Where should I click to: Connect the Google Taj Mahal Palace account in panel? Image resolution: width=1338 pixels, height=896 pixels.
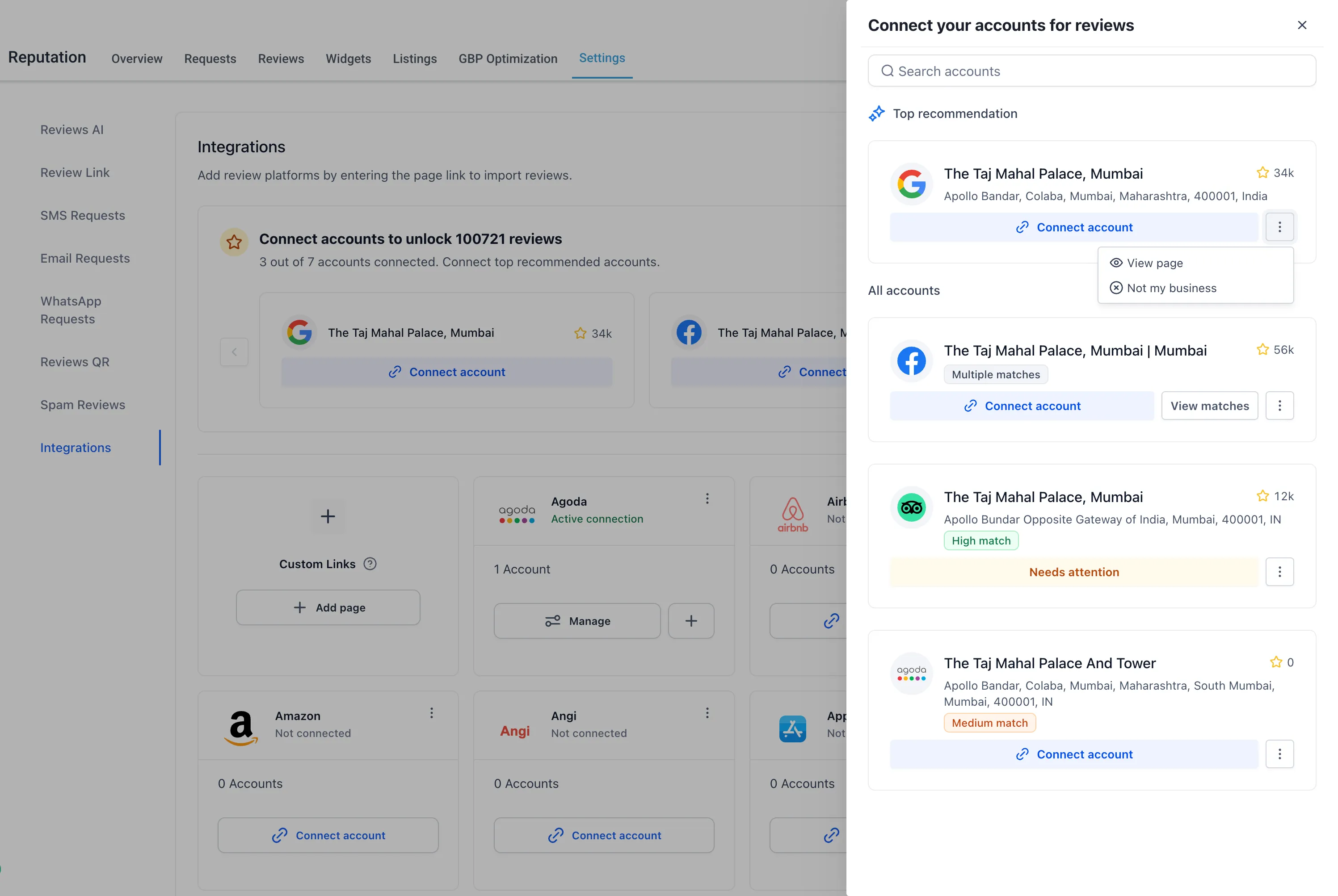[x=1073, y=227]
